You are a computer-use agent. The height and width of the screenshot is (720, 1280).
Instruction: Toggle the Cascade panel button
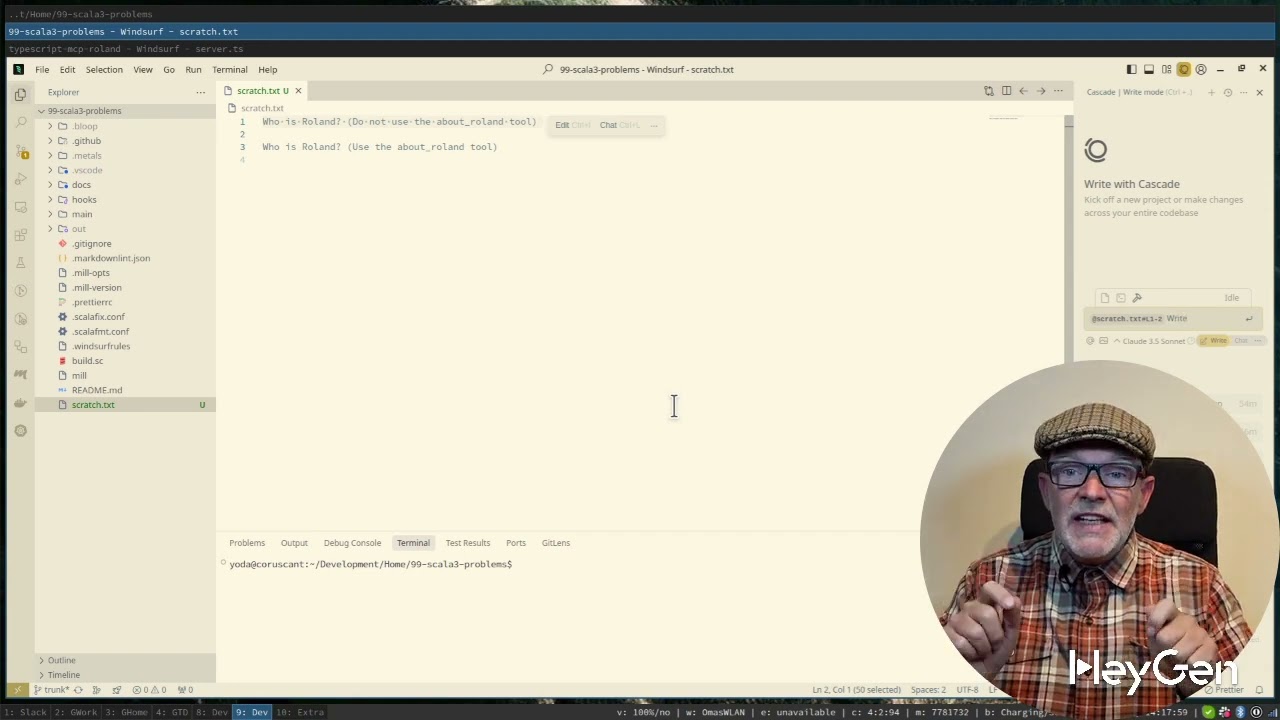(1184, 69)
